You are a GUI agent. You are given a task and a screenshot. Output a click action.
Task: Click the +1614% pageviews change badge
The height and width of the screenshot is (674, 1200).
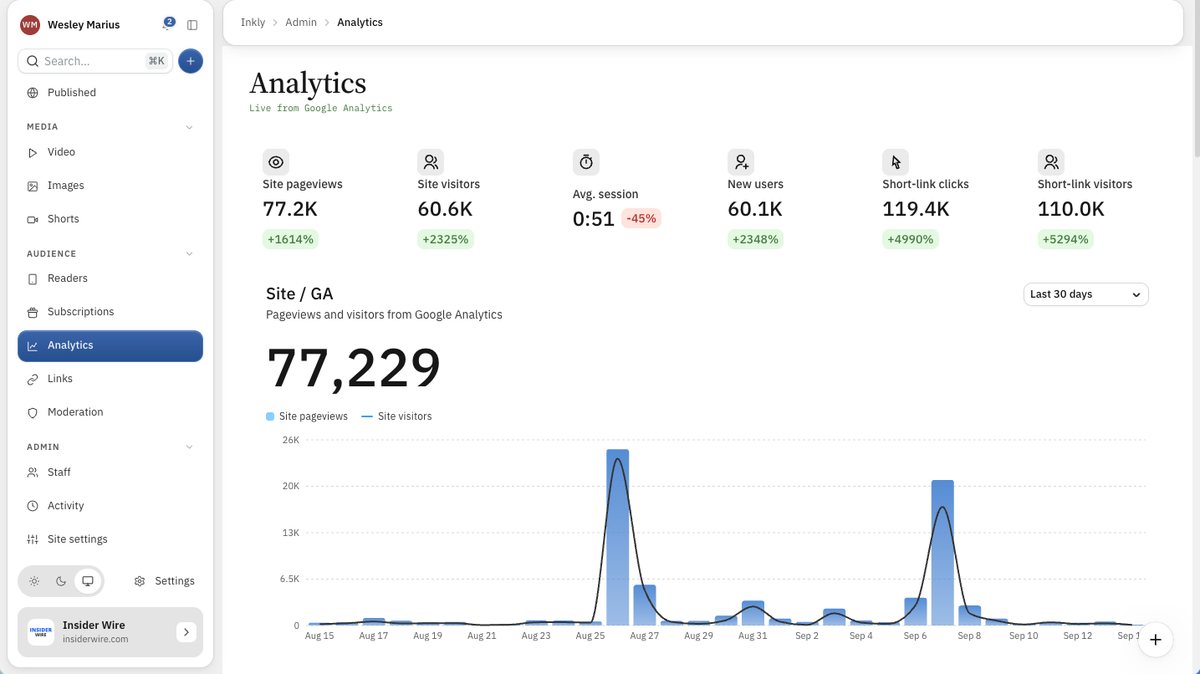[290, 240]
